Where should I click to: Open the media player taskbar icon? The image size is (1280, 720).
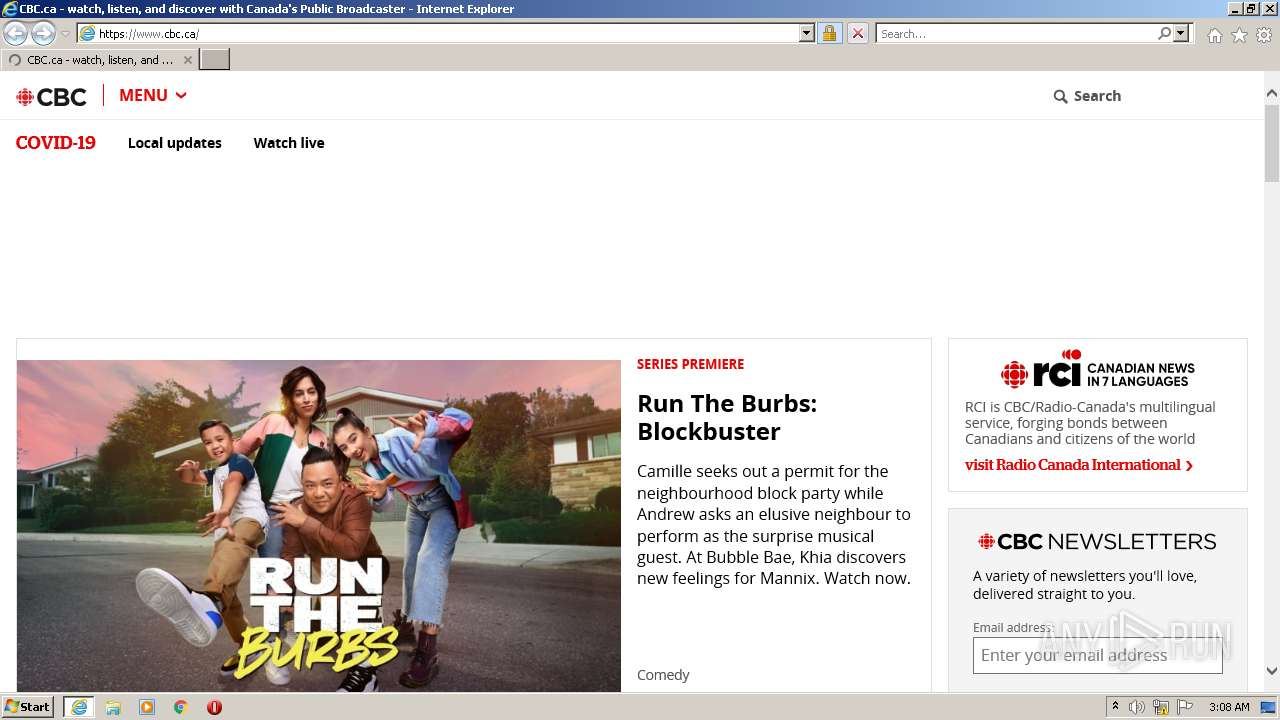point(147,707)
